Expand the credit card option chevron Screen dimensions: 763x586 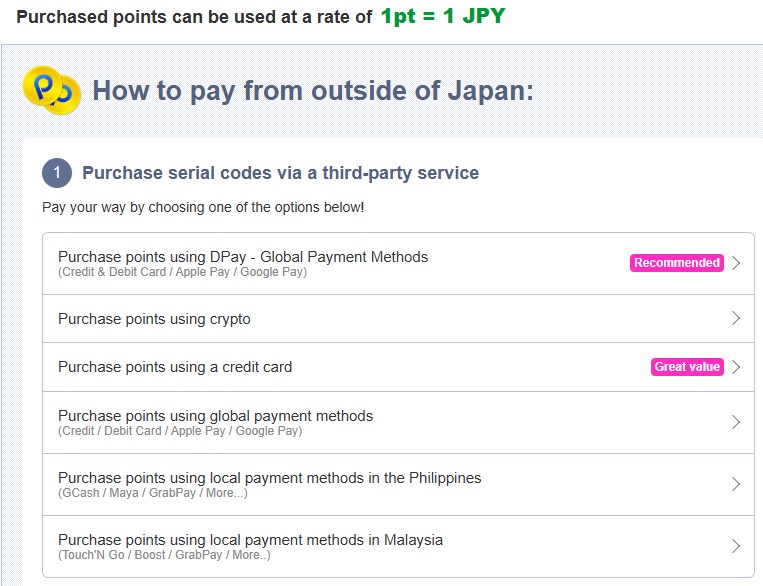[x=736, y=367]
